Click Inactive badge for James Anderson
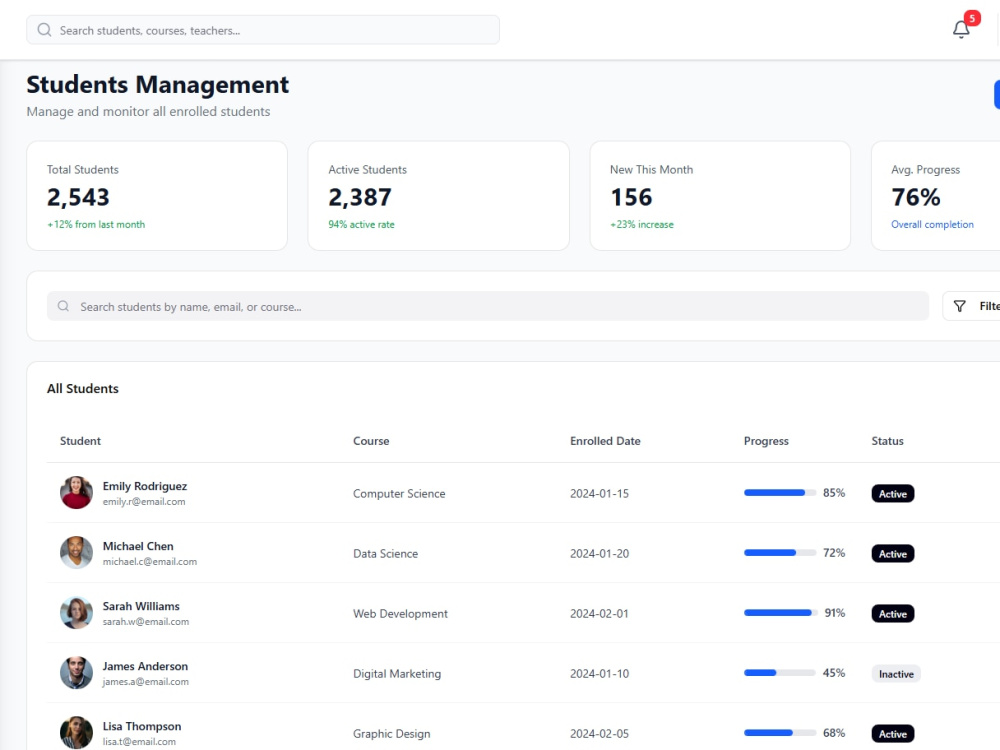Image resolution: width=1000 pixels, height=750 pixels. pos(896,673)
